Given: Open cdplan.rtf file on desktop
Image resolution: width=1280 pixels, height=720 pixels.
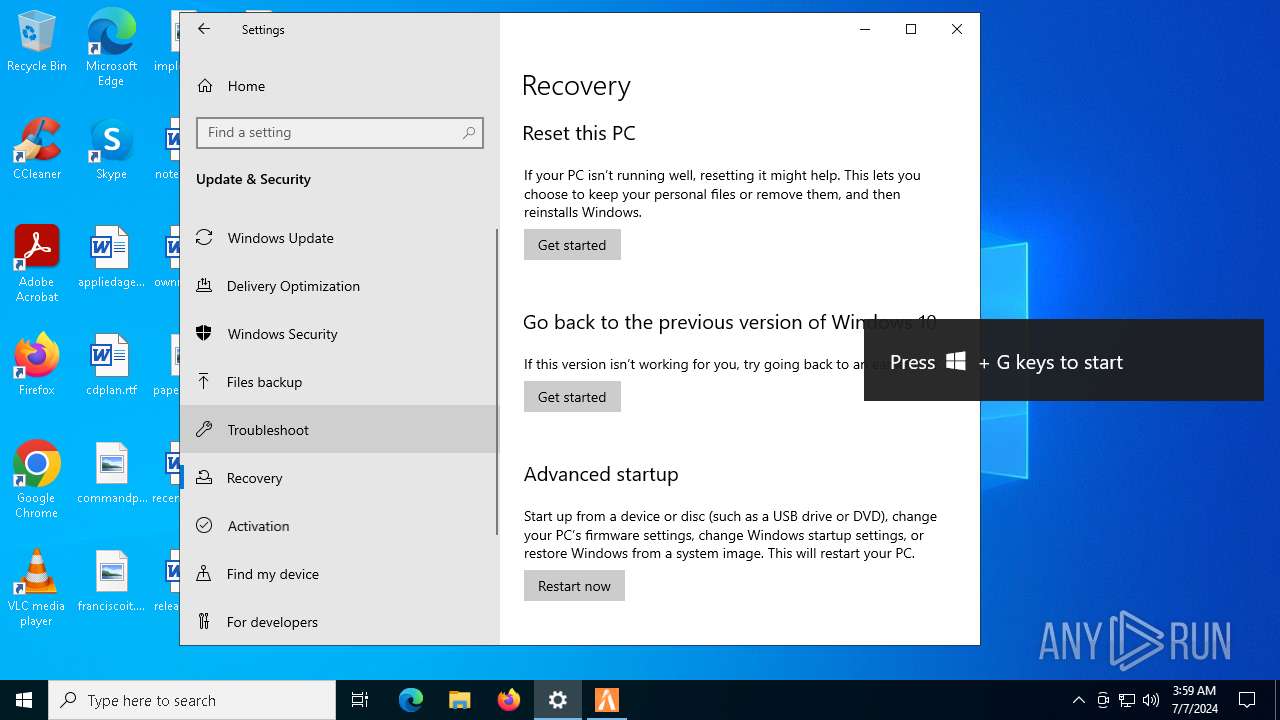Looking at the screenshot, I should tap(111, 366).
